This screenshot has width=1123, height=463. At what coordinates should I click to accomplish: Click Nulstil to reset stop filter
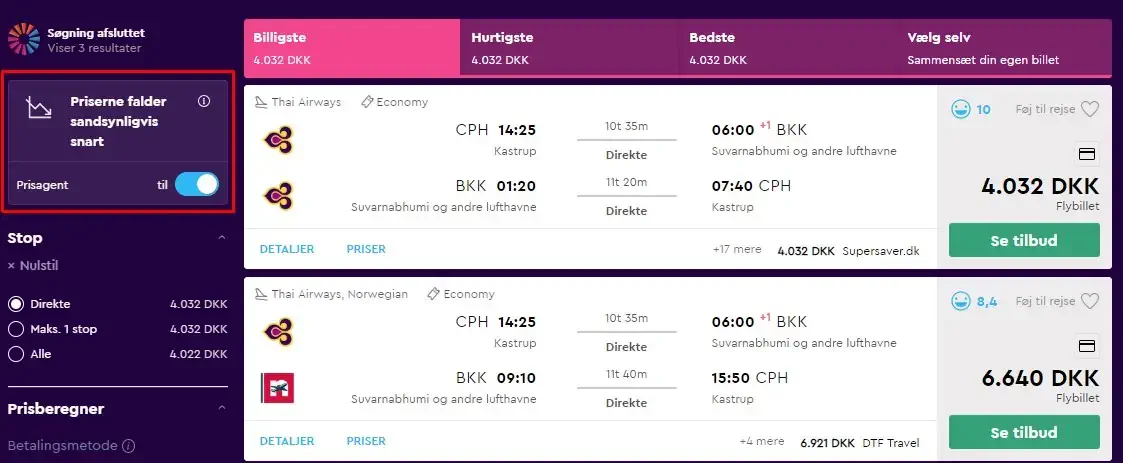click(33, 266)
